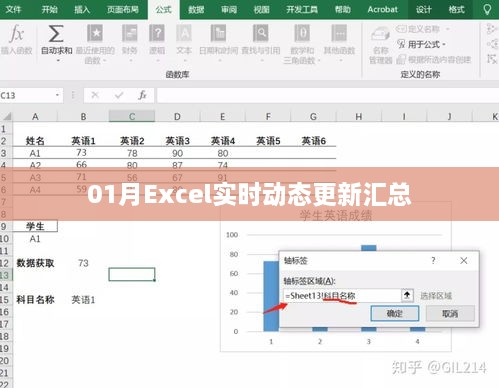Click Create from Selection option
Image resolution: width=499 pixels, height=388 pixels.
coord(434,60)
